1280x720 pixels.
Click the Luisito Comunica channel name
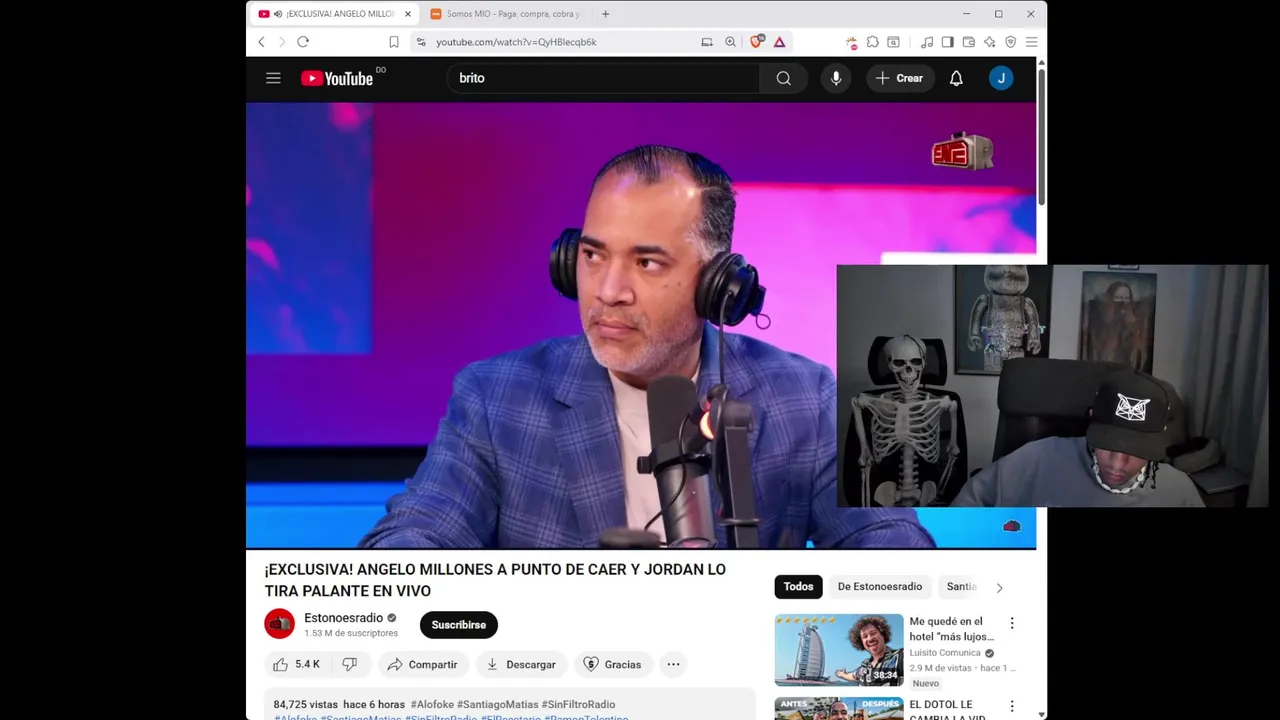tap(944, 653)
